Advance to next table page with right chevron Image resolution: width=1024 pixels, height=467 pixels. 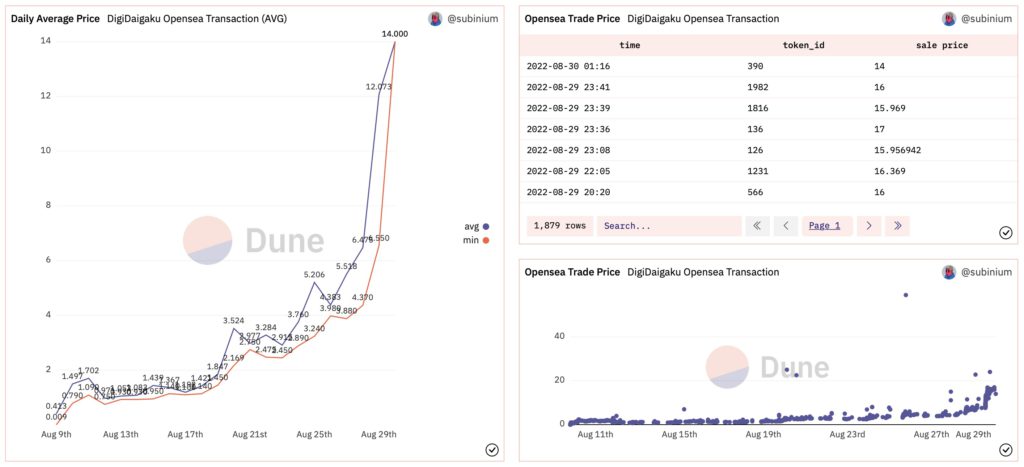pyautogui.click(x=869, y=226)
